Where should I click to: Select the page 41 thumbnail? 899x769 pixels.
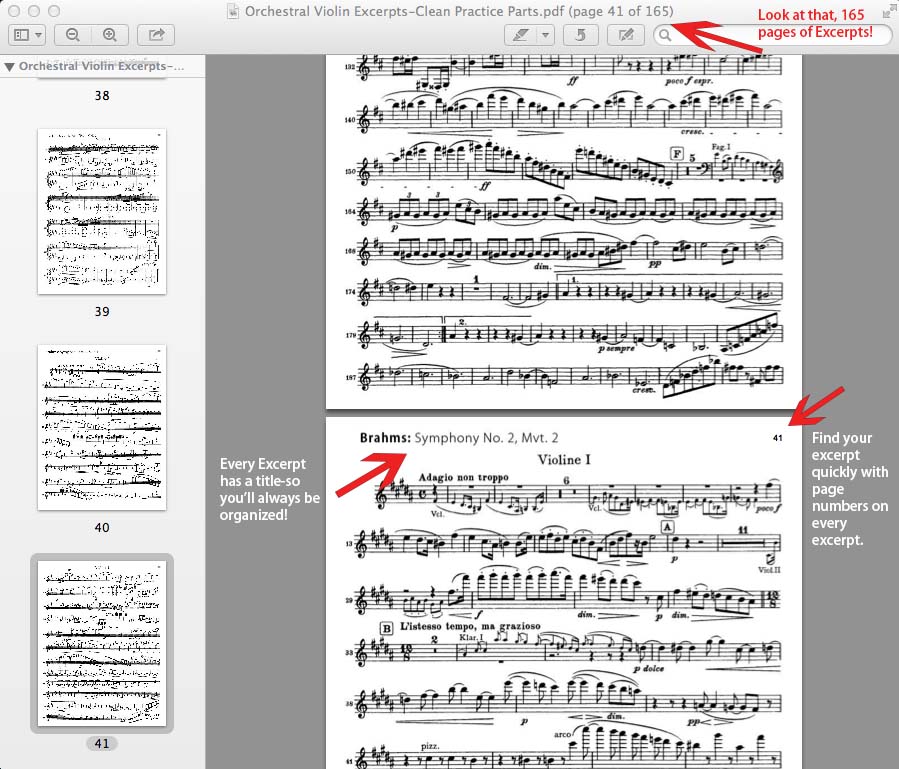[102, 643]
